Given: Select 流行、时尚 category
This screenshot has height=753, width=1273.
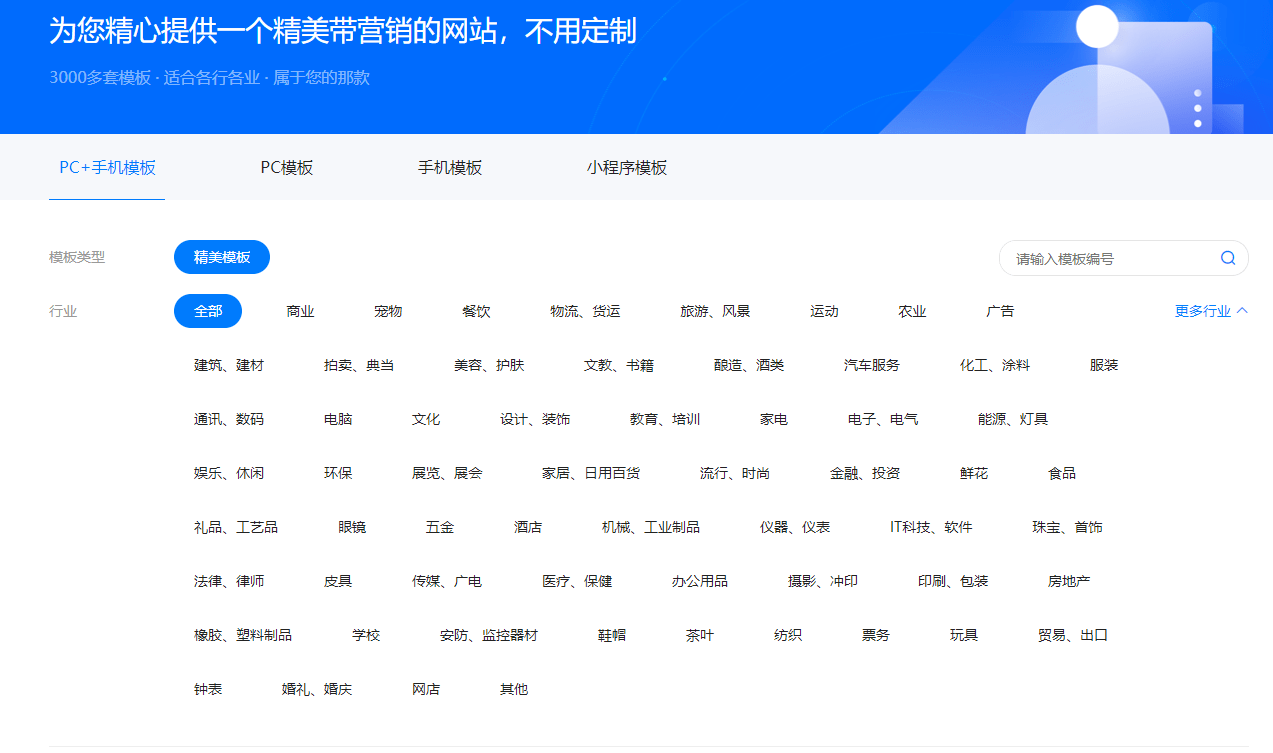Looking at the screenshot, I should pos(735,473).
